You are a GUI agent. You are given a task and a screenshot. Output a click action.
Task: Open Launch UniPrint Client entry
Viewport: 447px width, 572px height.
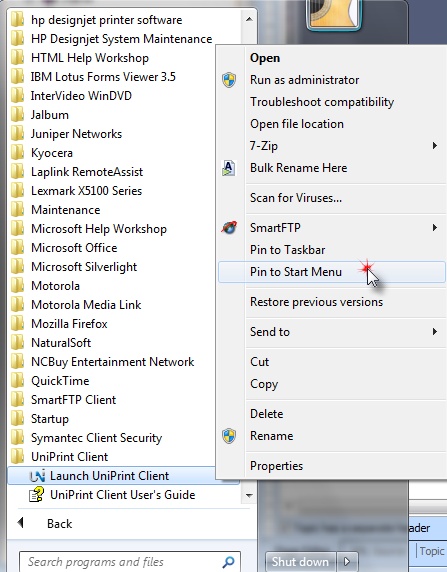coord(123,476)
